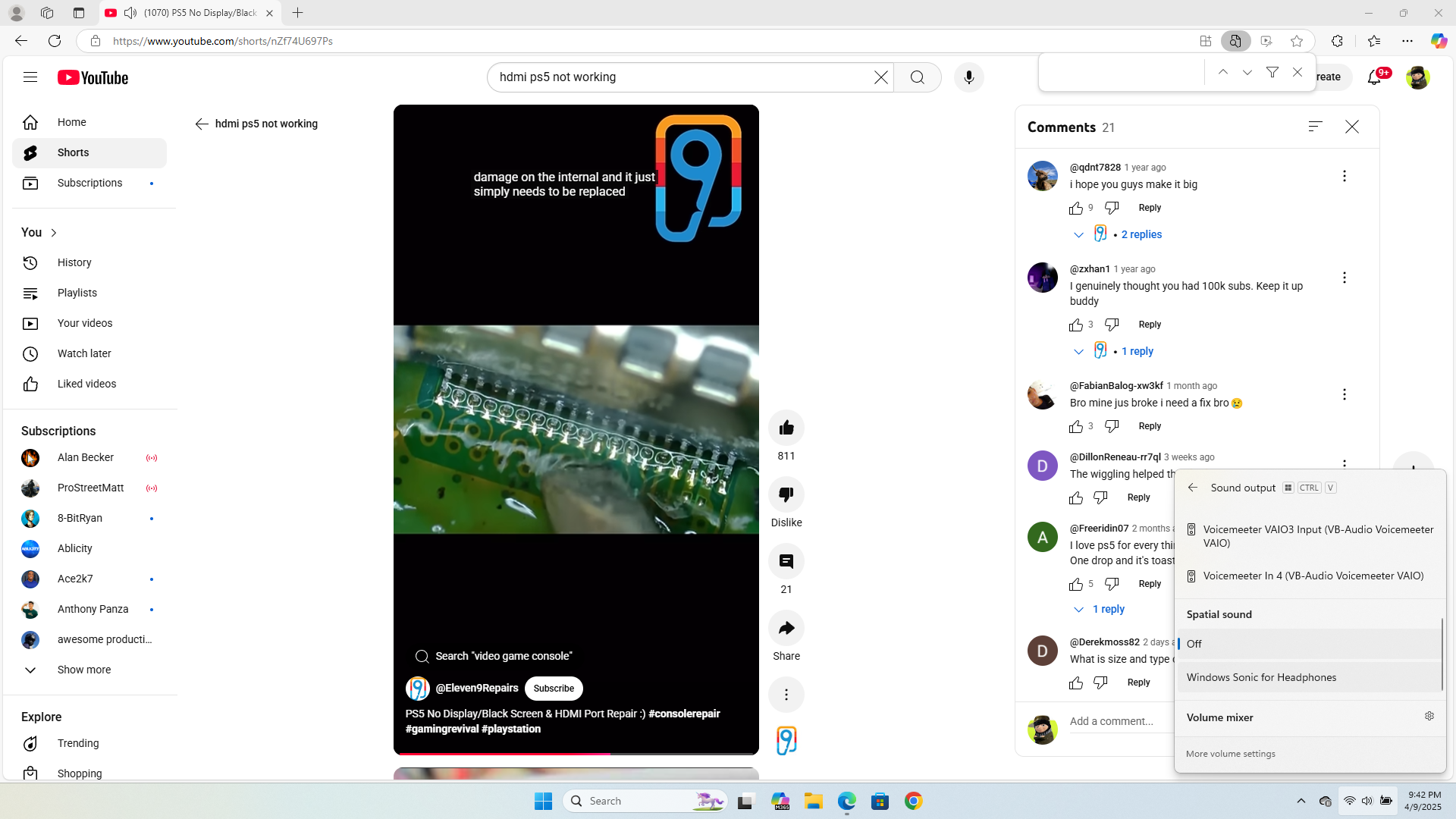The width and height of the screenshot is (1456, 819).
Task: Open Shorts in sidebar
Action: 89,152
